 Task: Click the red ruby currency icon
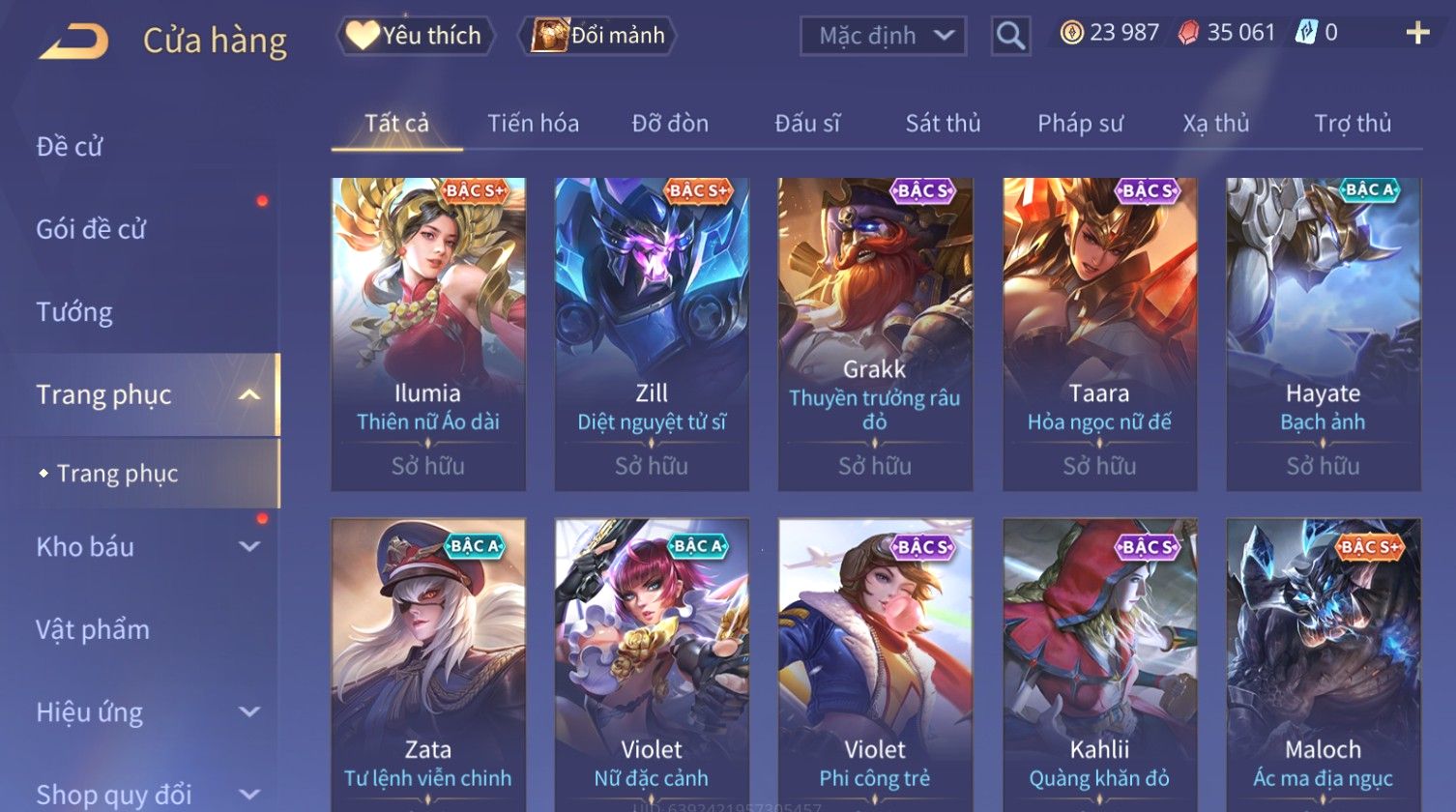(1189, 33)
